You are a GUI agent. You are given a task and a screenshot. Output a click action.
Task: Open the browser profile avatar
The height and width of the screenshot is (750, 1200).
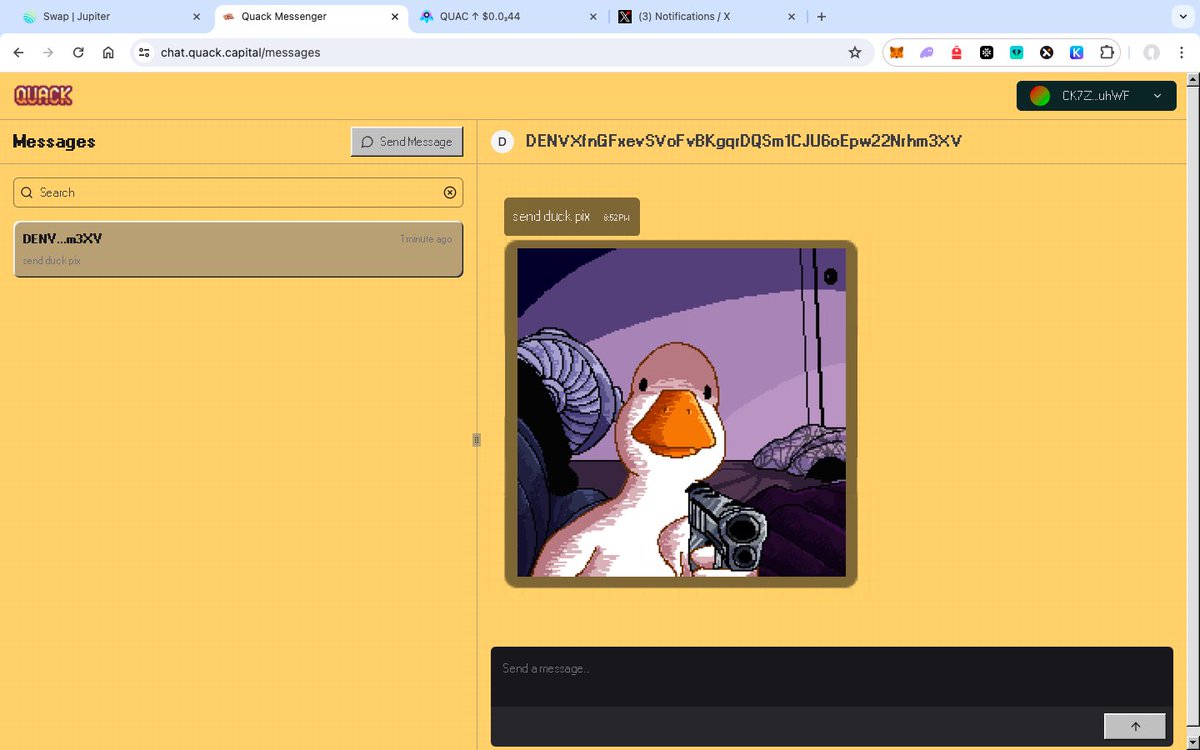coord(1152,52)
